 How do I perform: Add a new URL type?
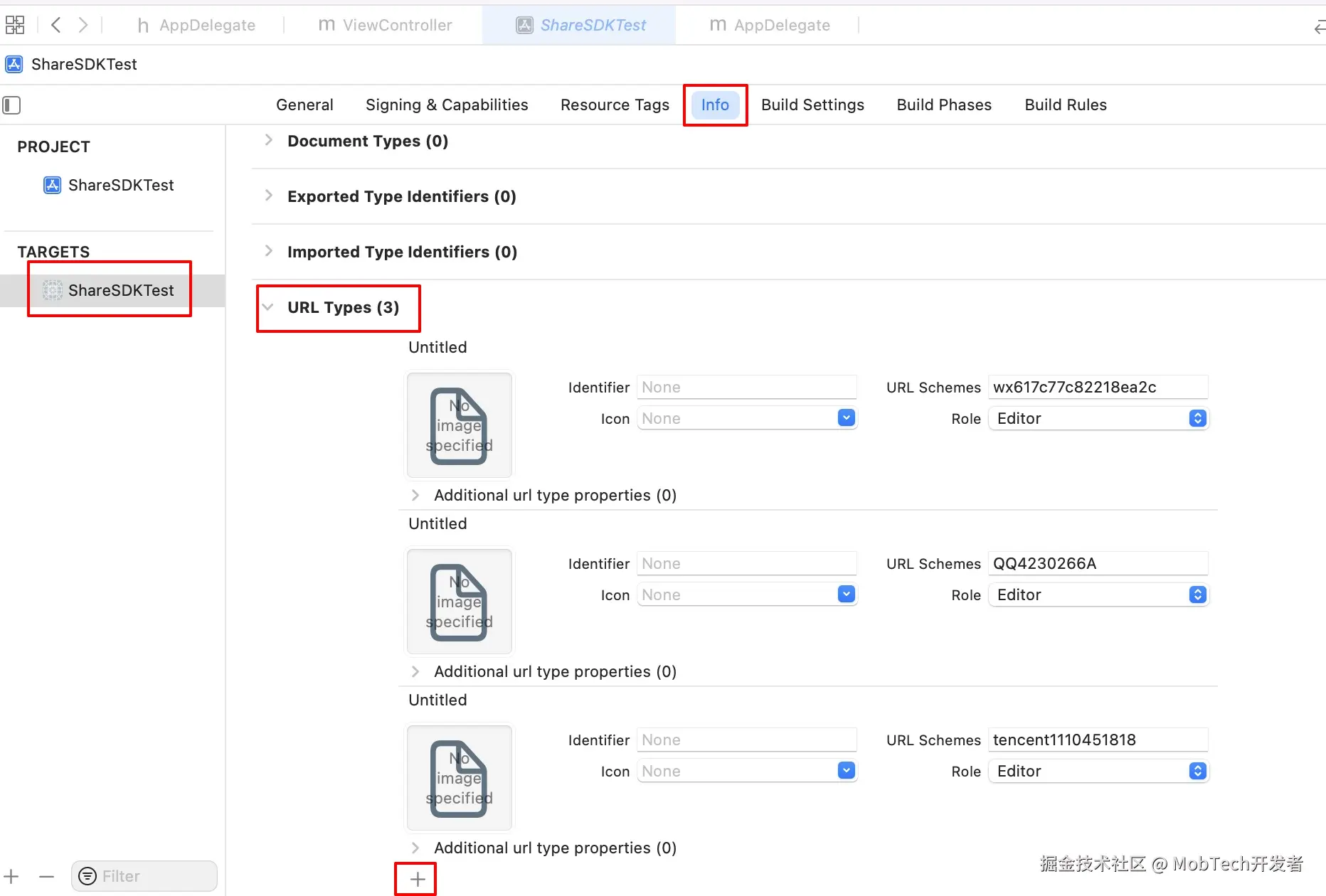coord(418,880)
